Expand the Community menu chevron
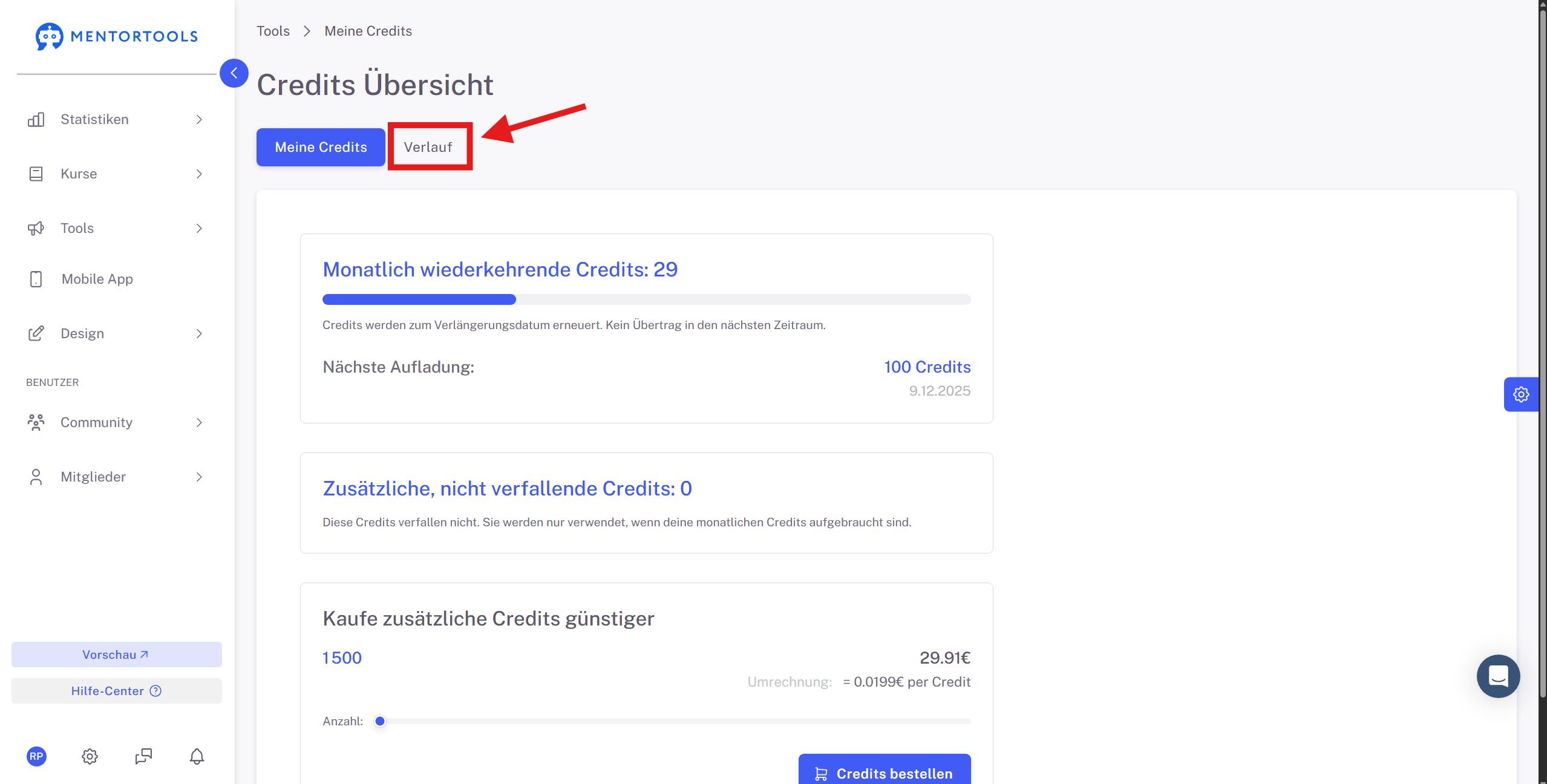This screenshot has height=784, width=1547. click(199, 423)
